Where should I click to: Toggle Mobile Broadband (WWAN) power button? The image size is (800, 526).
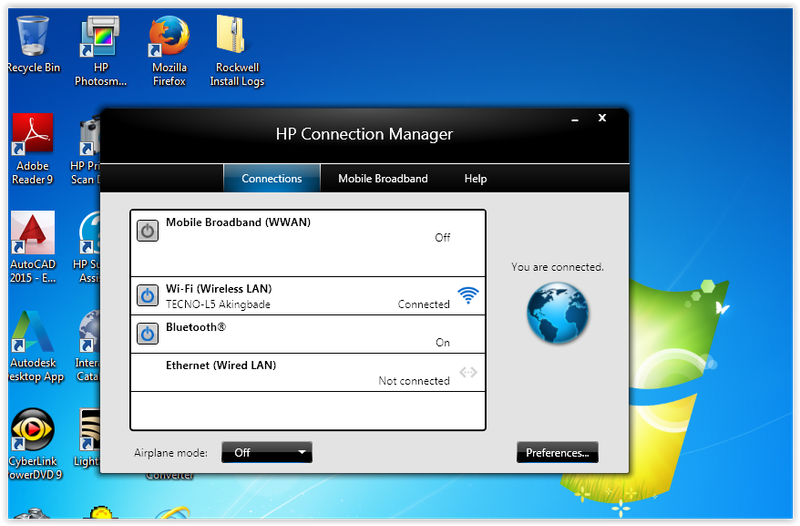pyautogui.click(x=147, y=231)
